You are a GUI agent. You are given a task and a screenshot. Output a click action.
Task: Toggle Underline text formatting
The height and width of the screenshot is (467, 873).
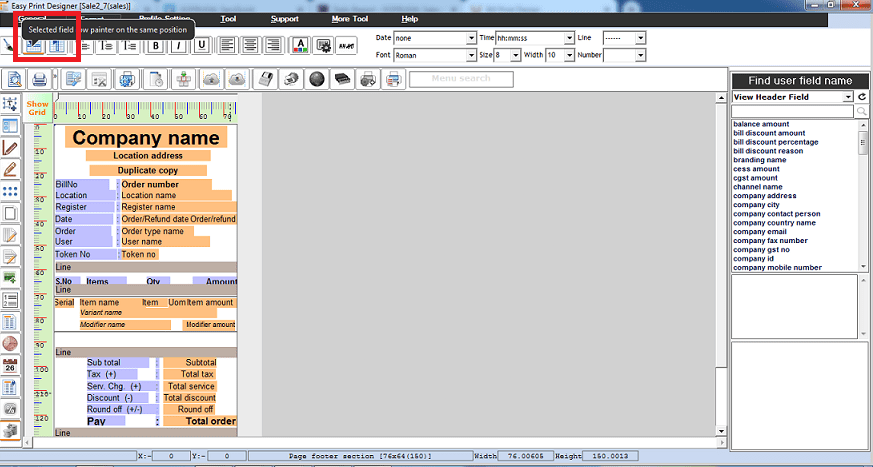pos(202,46)
